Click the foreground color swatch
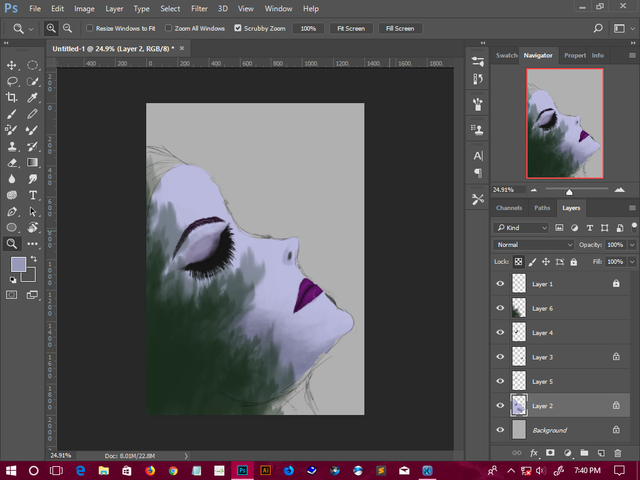Viewport: 640px width, 480px height. point(18,264)
